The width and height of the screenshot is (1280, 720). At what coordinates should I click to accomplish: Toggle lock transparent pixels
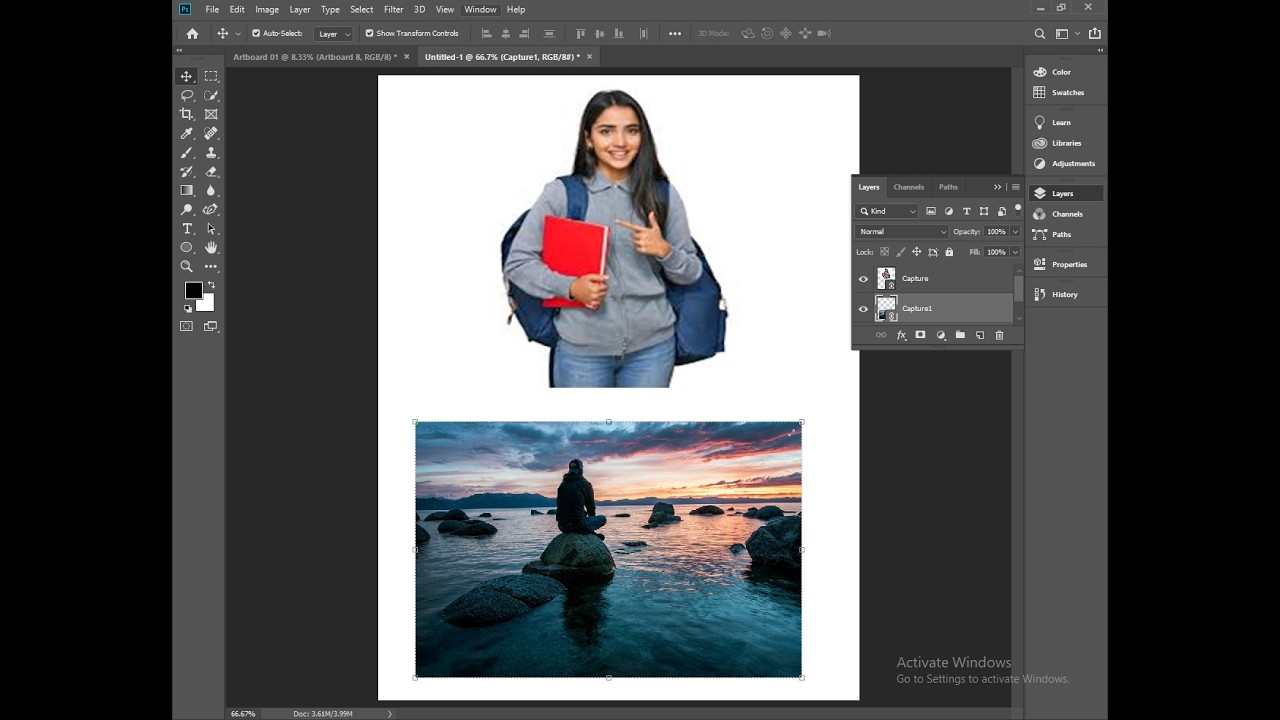coord(884,252)
